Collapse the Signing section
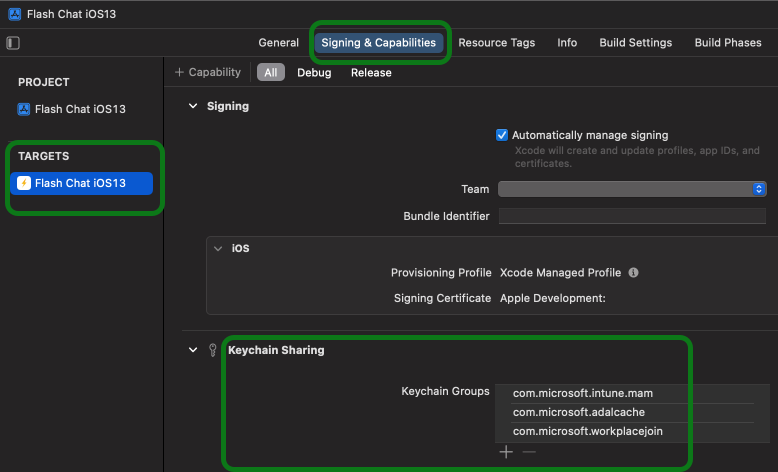The image size is (778, 472). (x=193, y=106)
